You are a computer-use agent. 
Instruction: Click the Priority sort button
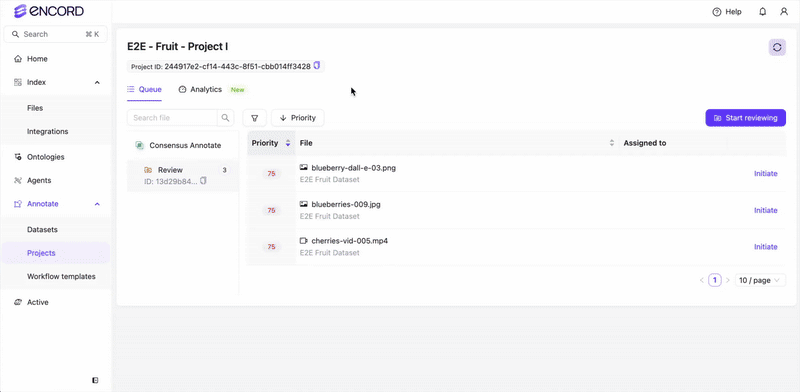click(298, 118)
